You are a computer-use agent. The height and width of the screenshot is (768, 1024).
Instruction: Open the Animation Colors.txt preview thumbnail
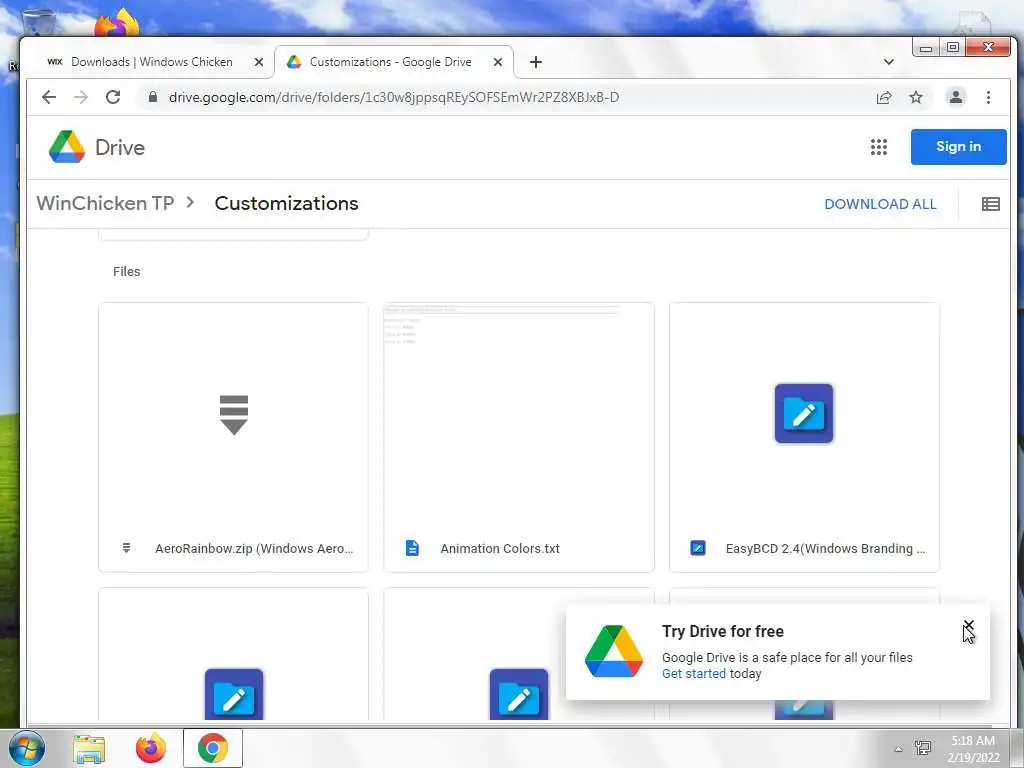[519, 414]
